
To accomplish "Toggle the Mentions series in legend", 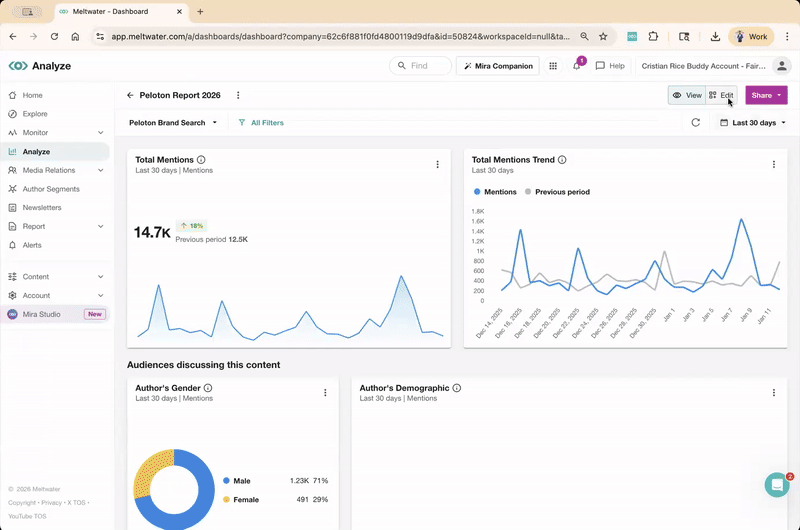I will click(495, 192).
